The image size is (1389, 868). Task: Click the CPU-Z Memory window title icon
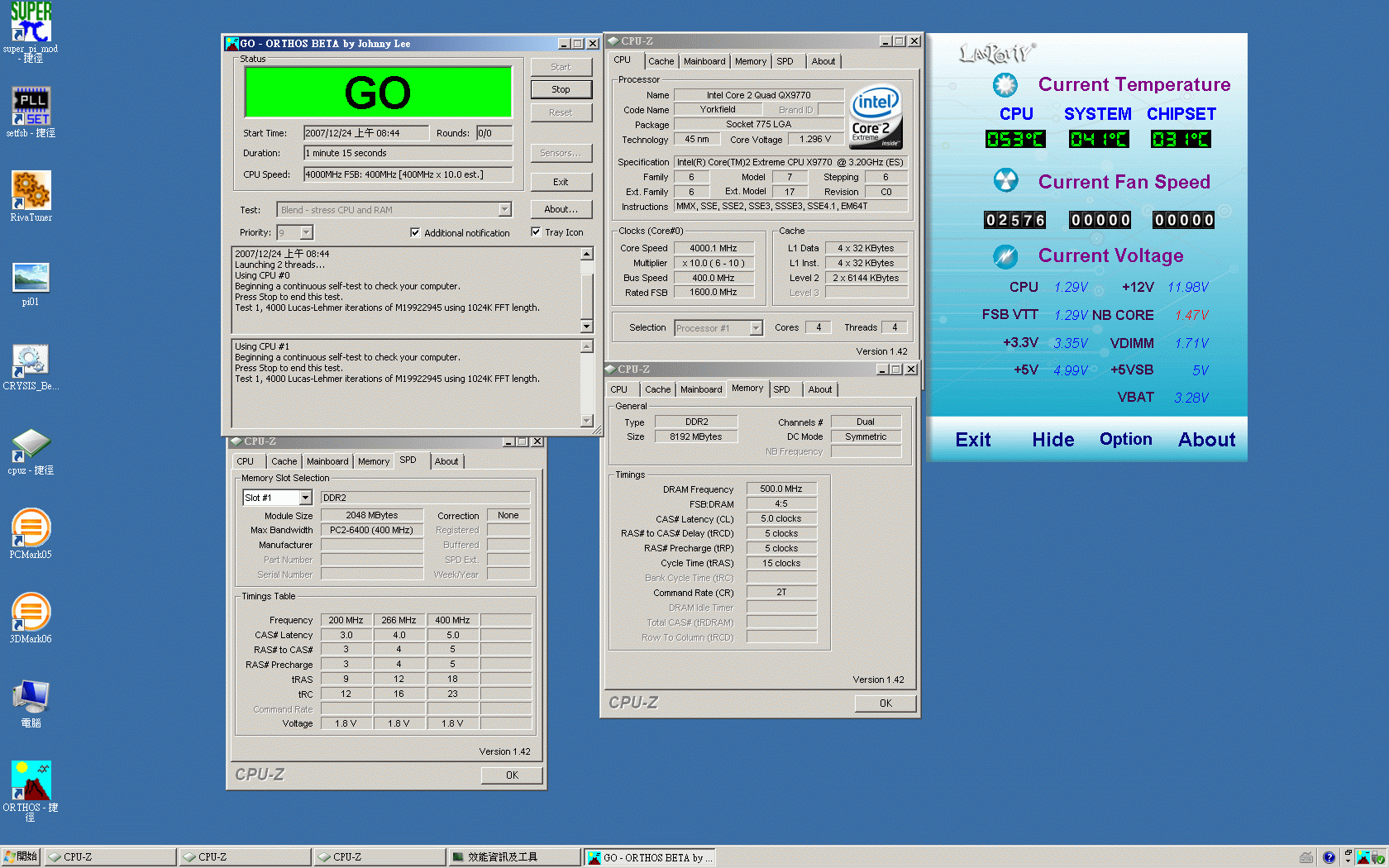(x=610, y=370)
